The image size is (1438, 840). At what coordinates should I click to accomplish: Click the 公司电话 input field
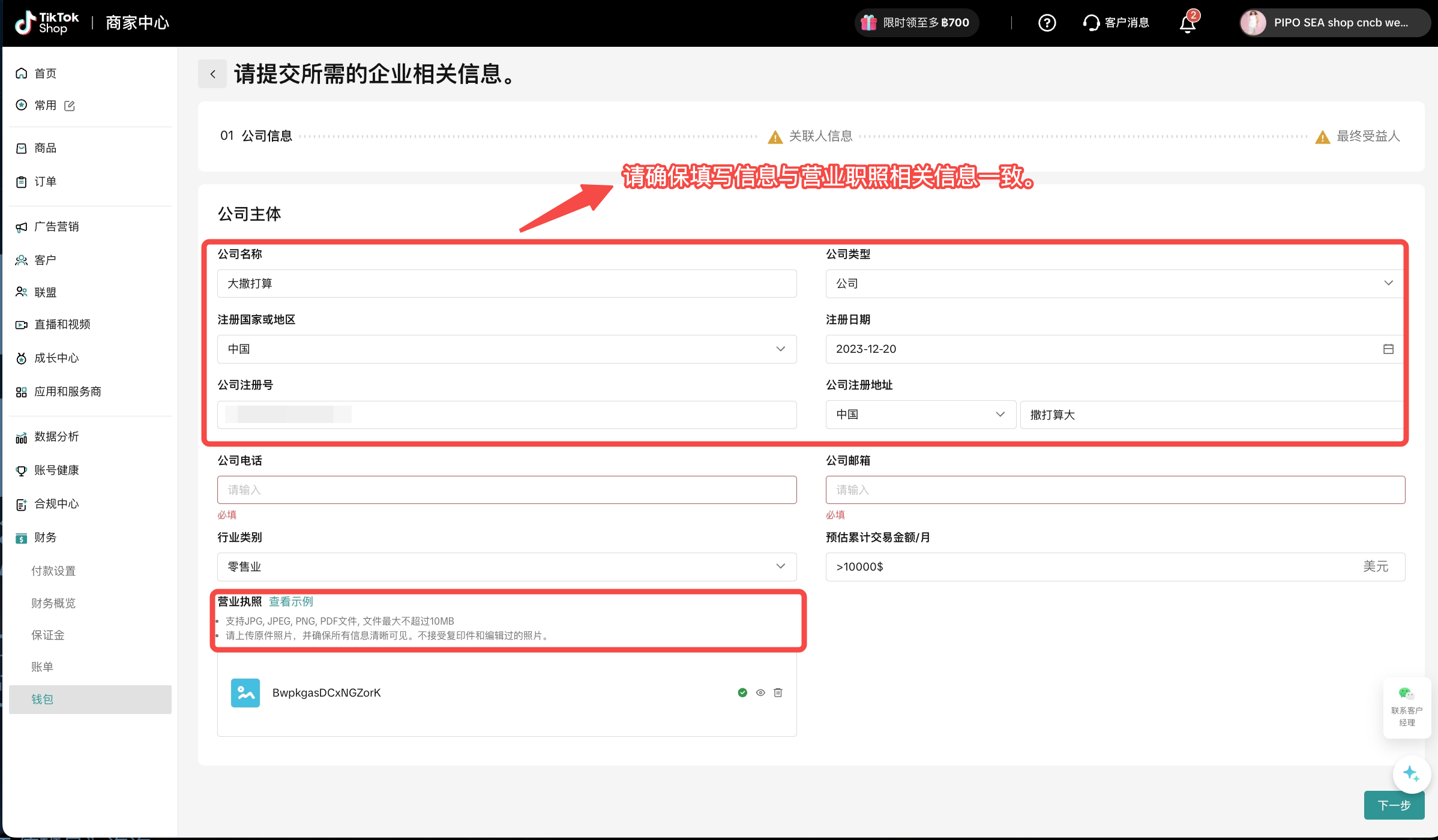[x=507, y=490]
